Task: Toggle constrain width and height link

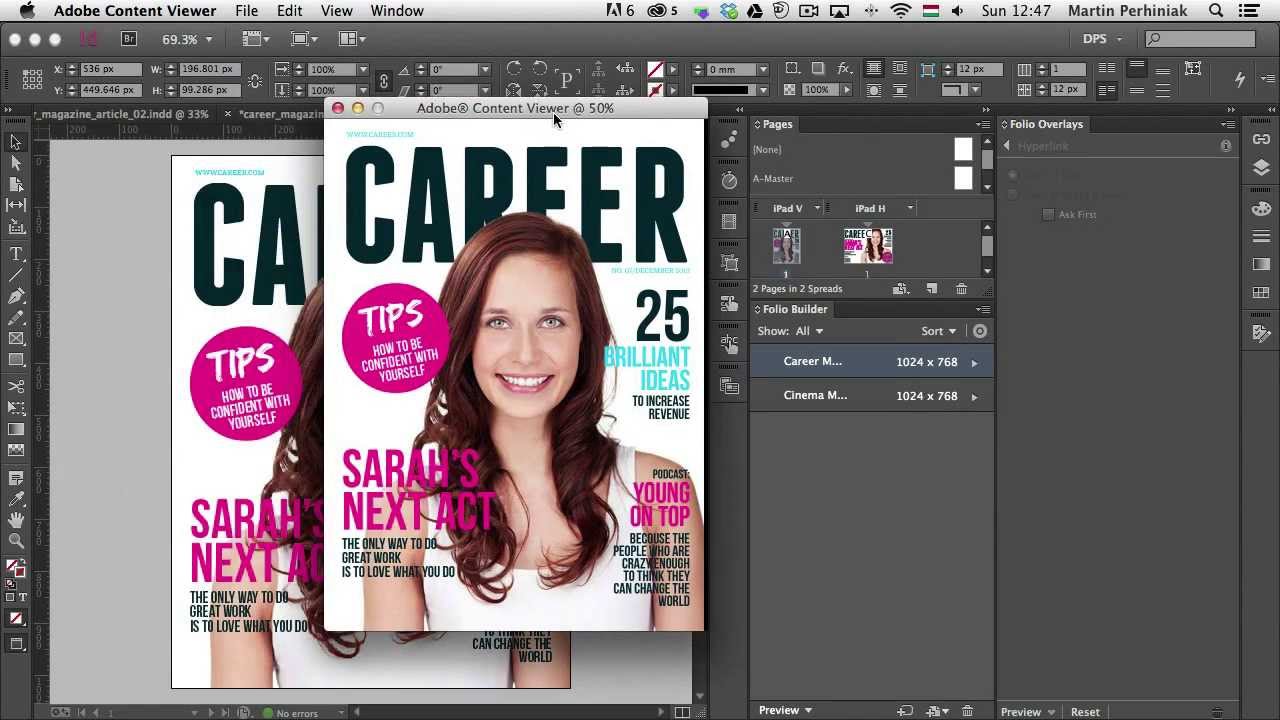Action: pos(255,80)
